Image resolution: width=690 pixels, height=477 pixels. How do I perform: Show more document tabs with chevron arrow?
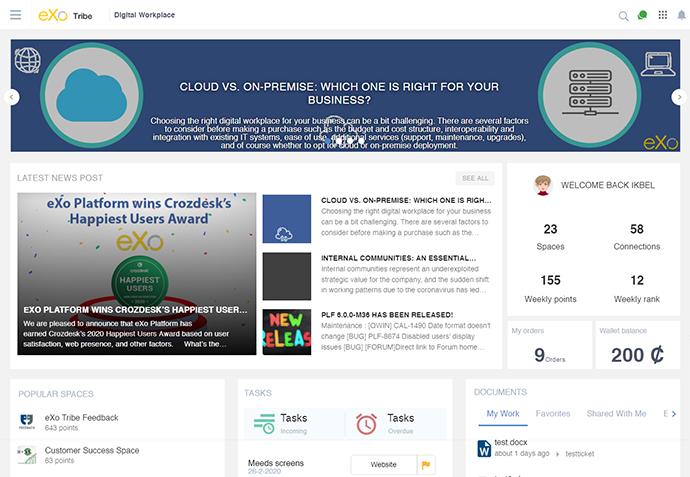(x=674, y=414)
